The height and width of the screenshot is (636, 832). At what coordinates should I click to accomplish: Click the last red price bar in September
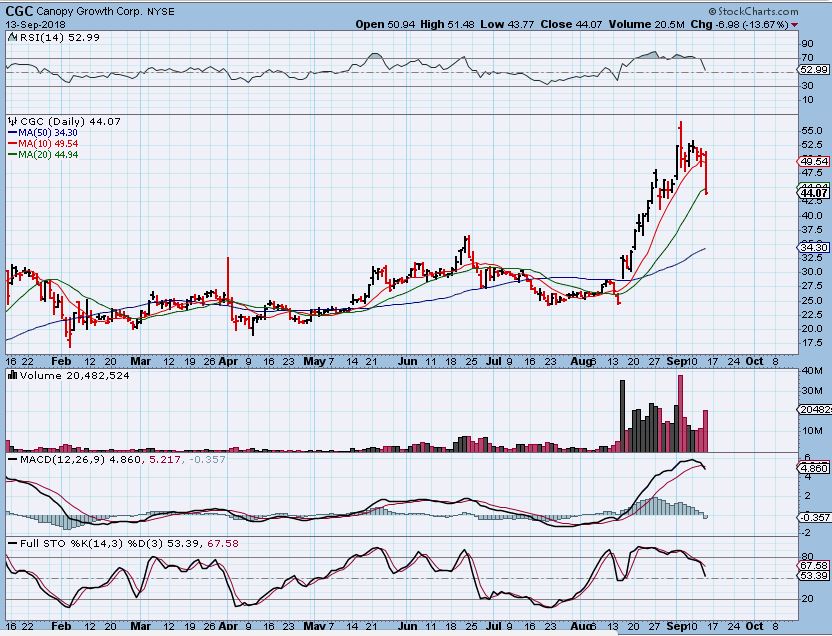coord(706,172)
